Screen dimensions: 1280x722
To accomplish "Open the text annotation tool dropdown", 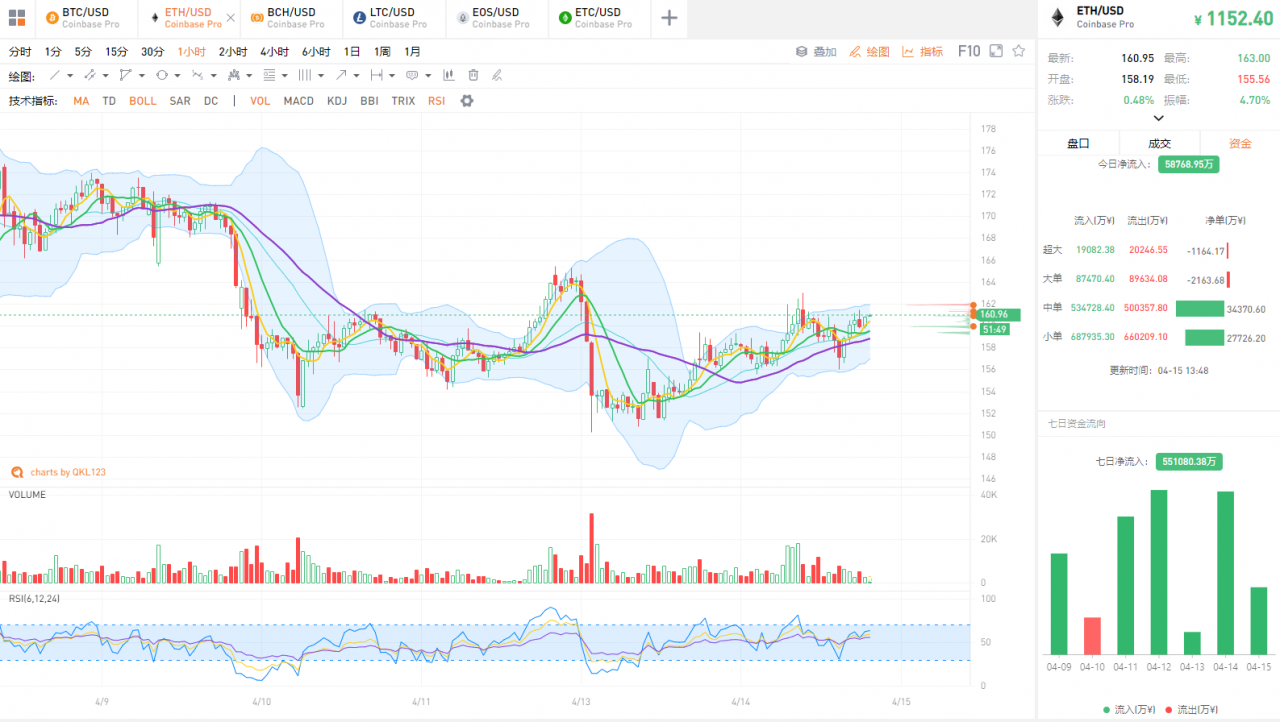I will pos(427,75).
